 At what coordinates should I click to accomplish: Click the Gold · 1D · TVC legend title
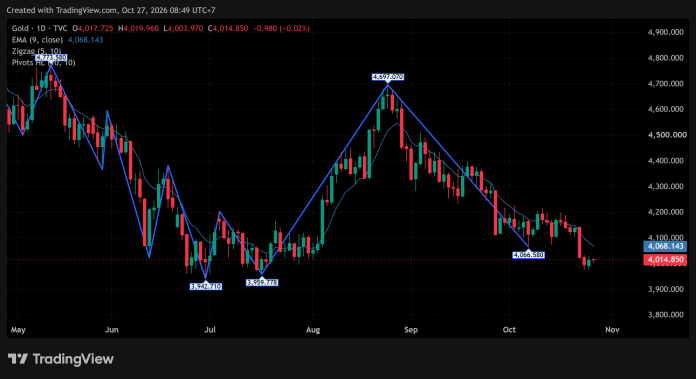click(40, 28)
